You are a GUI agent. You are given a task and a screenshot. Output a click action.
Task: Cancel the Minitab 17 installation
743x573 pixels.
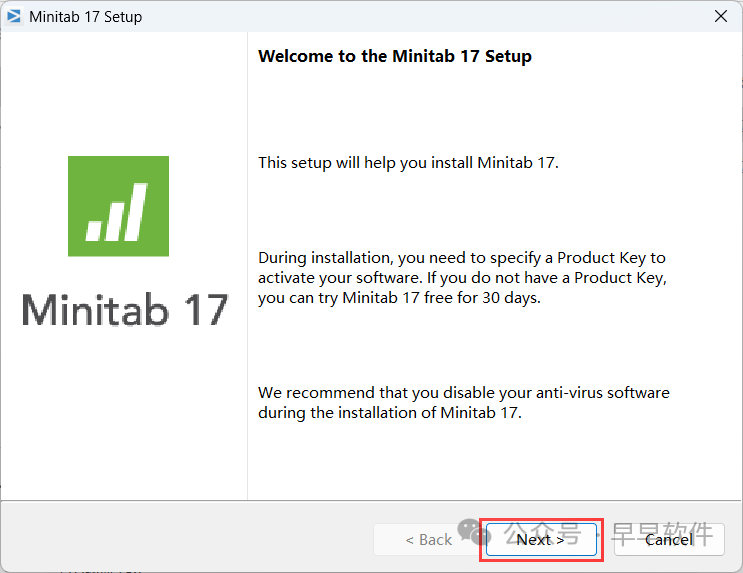[x=668, y=540]
